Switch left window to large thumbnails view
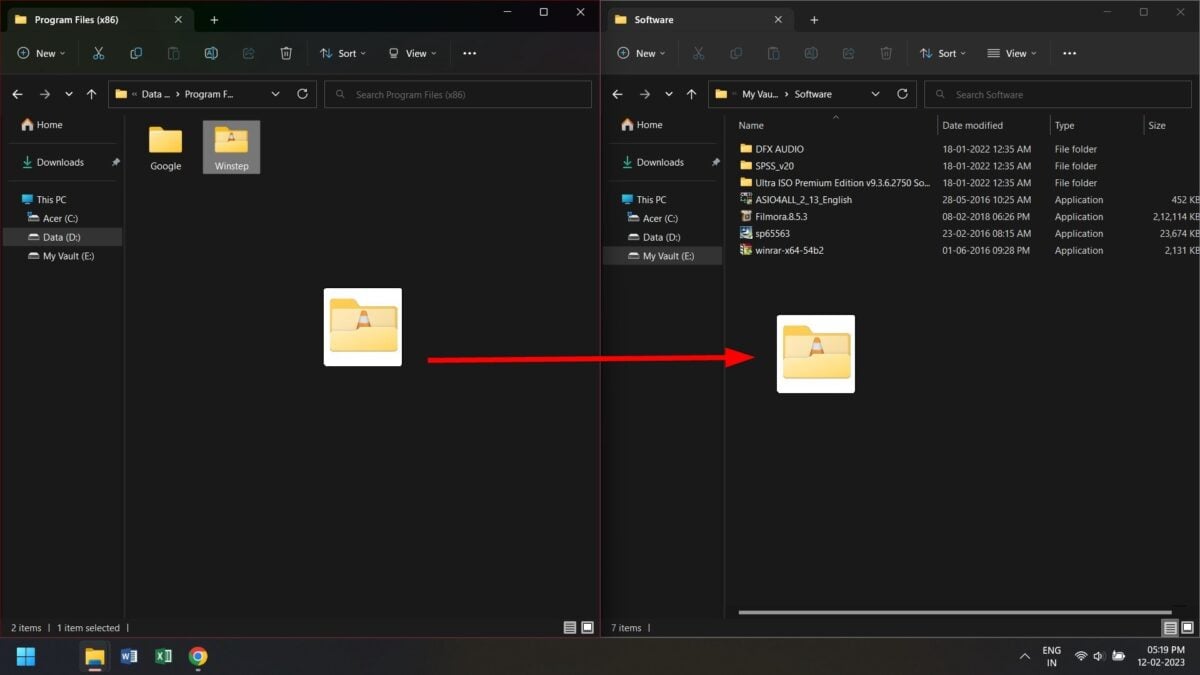 click(x=586, y=627)
